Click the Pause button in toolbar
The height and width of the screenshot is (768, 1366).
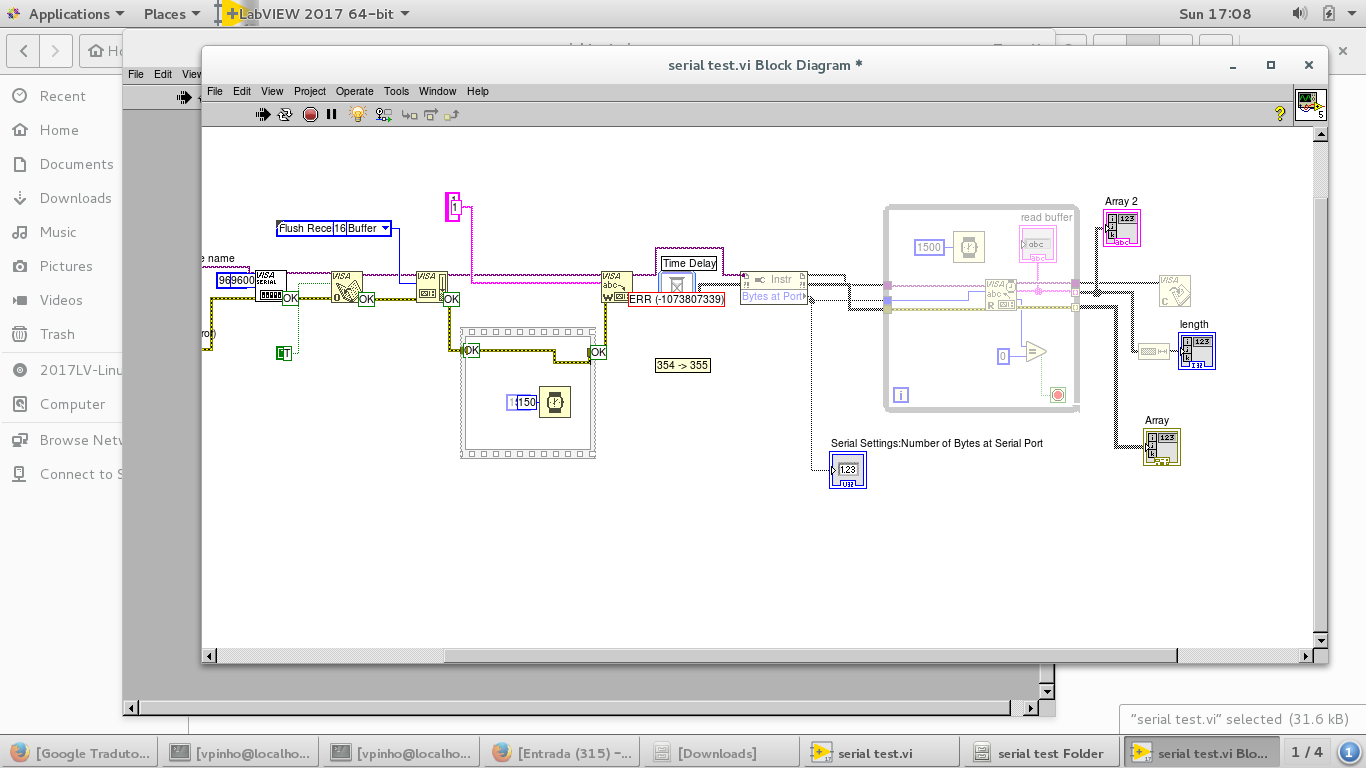coord(332,115)
